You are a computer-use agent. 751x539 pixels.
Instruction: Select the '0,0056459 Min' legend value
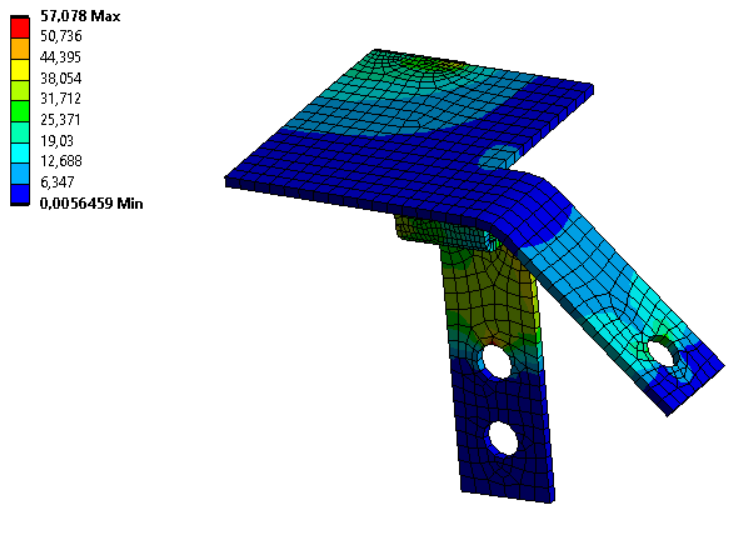[91, 204]
